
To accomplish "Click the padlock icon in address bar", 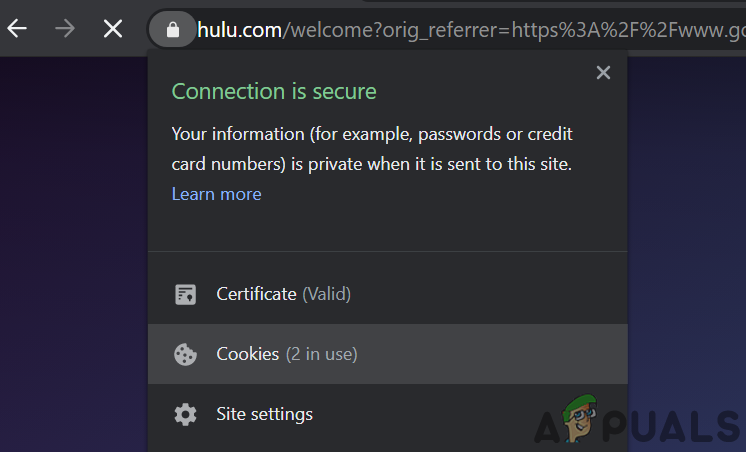I will (x=173, y=30).
